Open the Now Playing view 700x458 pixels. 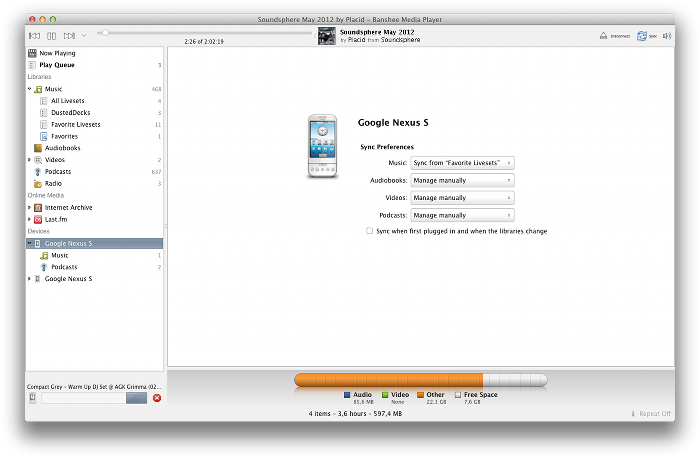pos(56,53)
